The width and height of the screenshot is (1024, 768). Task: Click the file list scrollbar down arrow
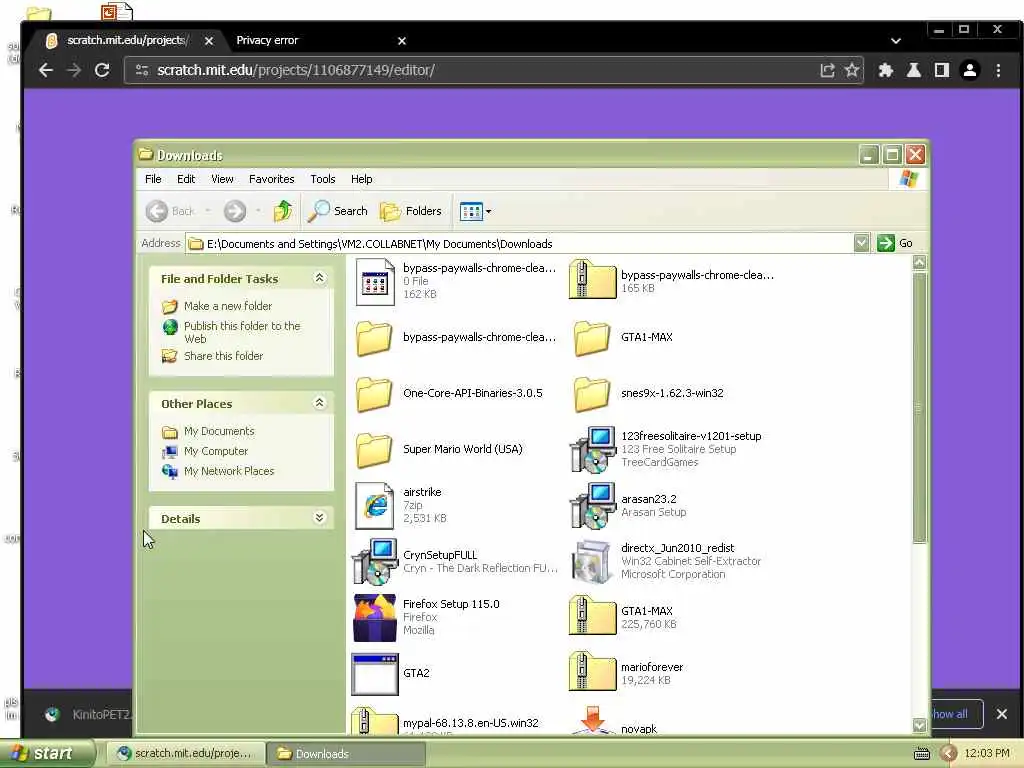[x=920, y=725]
